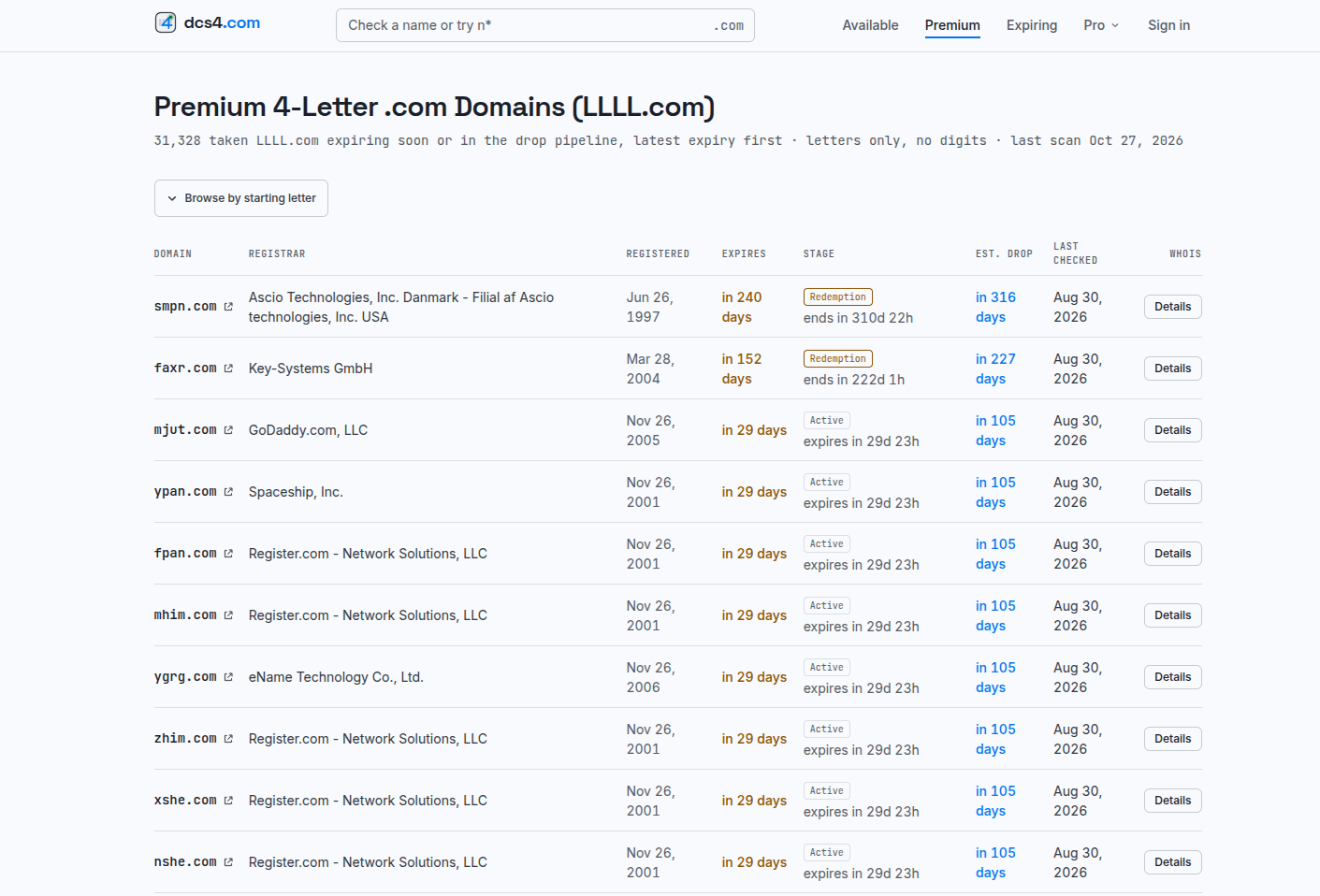Show Details for fpan.com
The width and height of the screenshot is (1320, 896).
(1173, 554)
